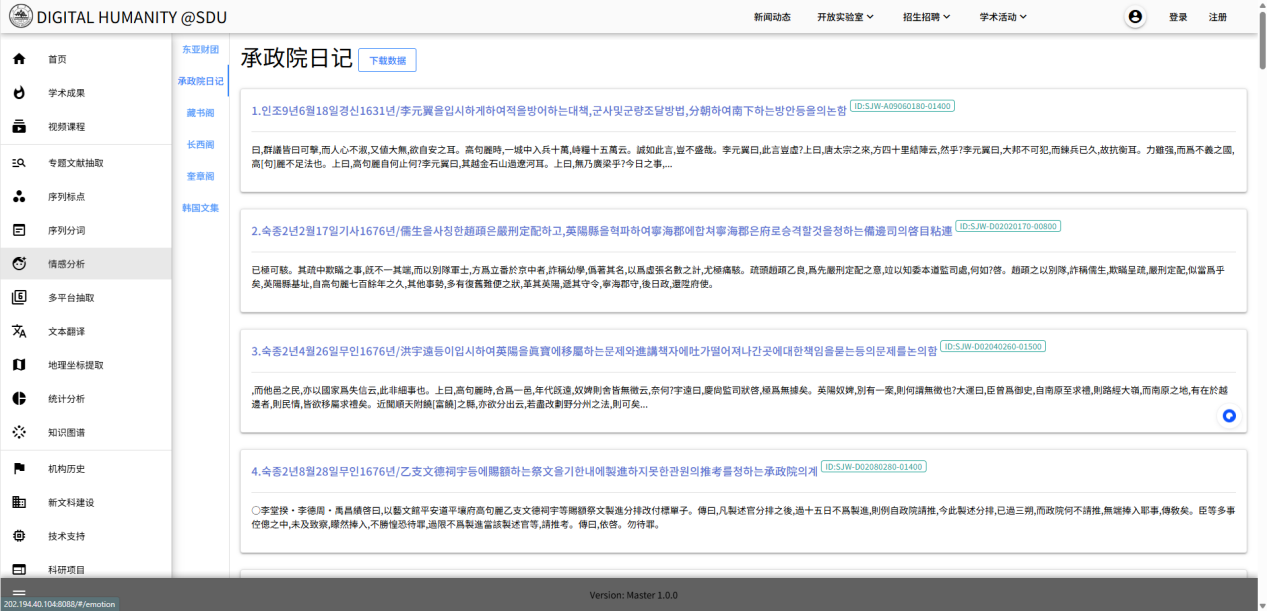
Task: Click the blue floating circle button
Action: (1230, 416)
